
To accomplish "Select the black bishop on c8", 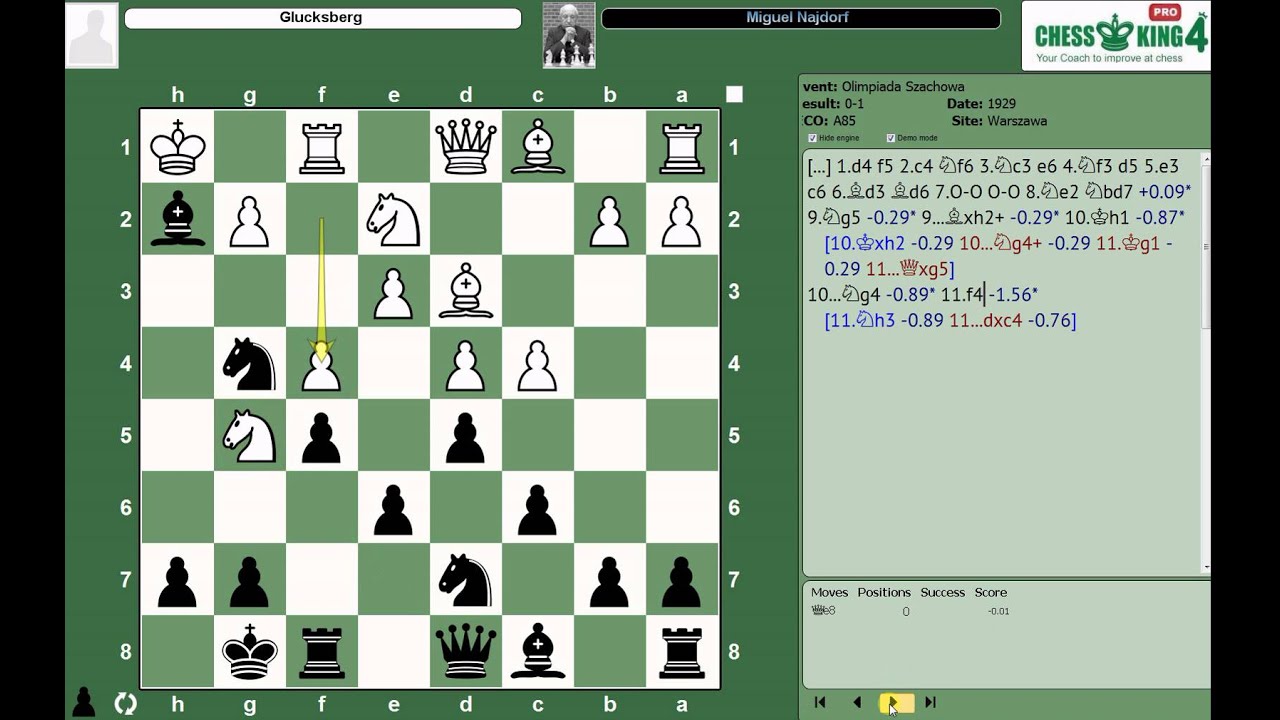I will 538,651.
